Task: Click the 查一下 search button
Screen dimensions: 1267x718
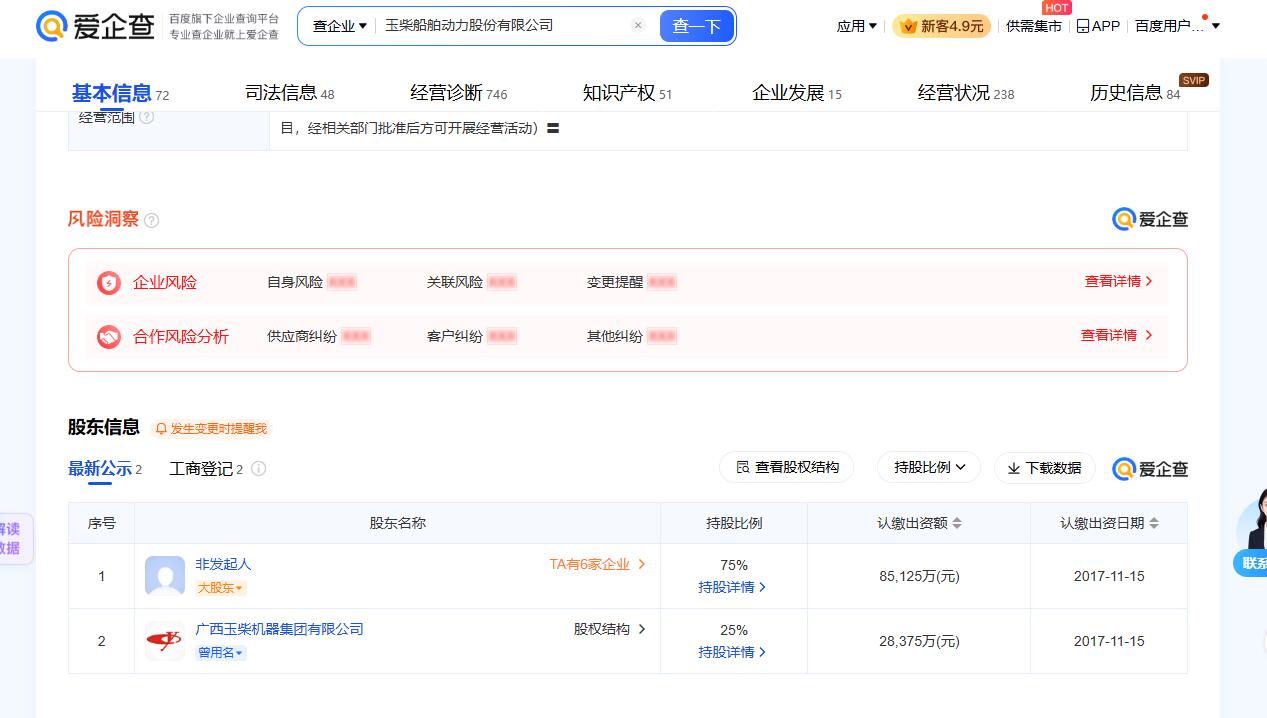Action: [697, 26]
